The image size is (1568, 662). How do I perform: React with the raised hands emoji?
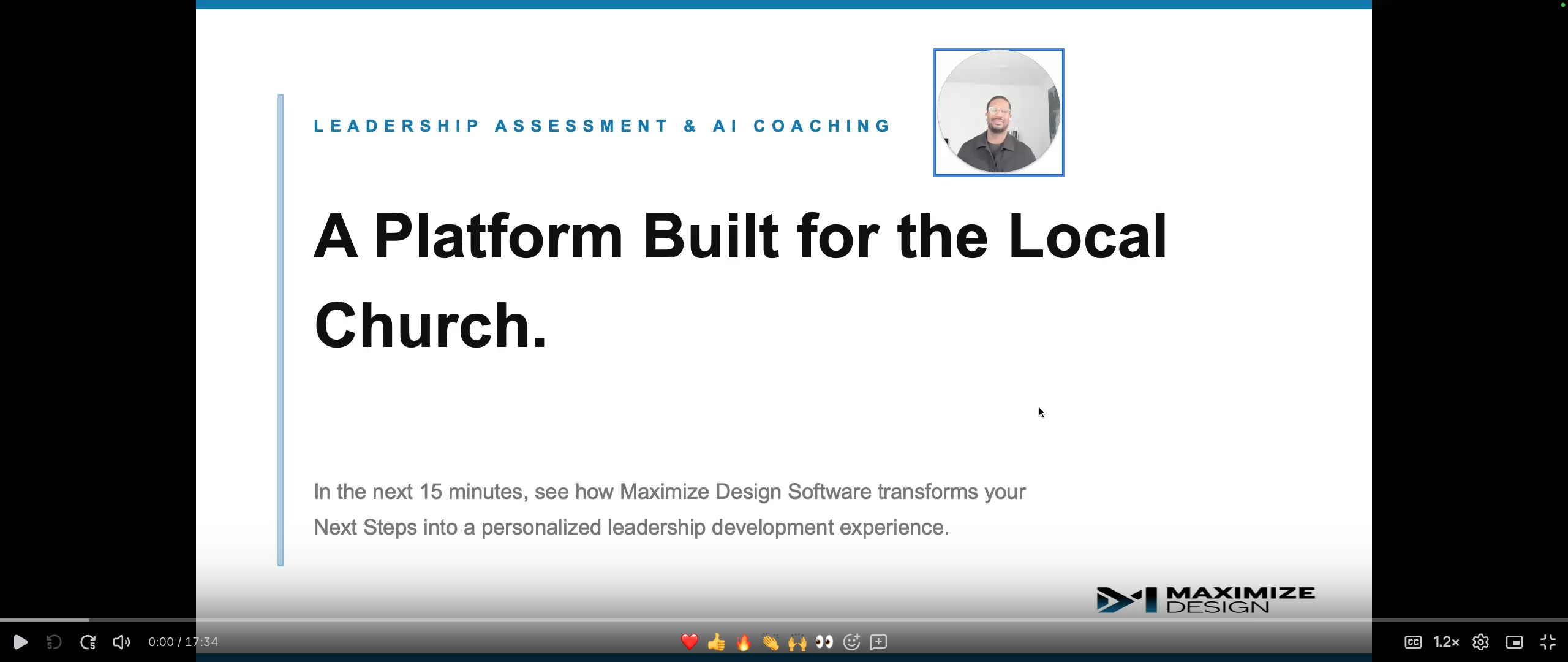click(x=797, y=642)
